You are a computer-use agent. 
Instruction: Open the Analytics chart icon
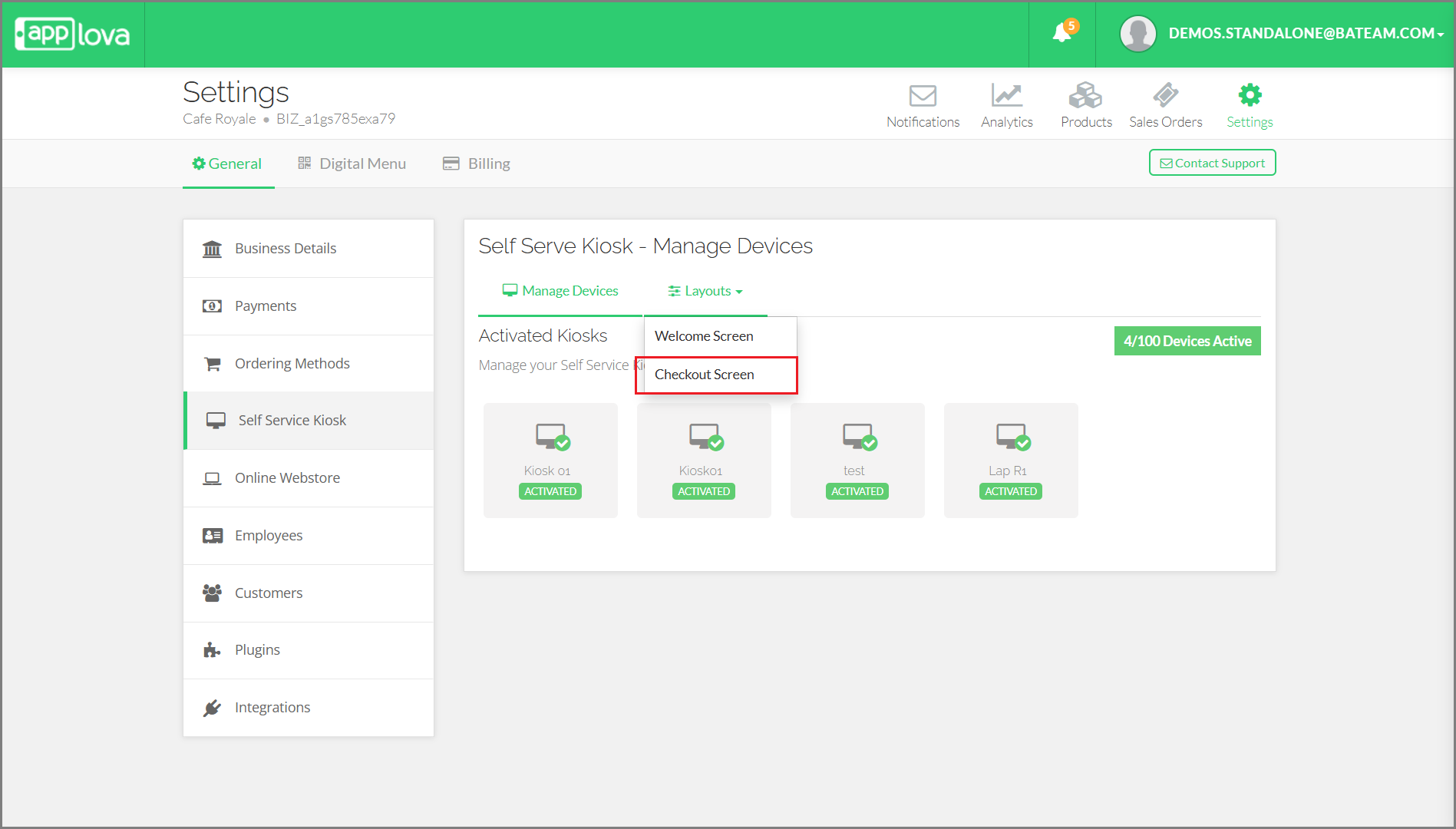tap(1006, 95)
